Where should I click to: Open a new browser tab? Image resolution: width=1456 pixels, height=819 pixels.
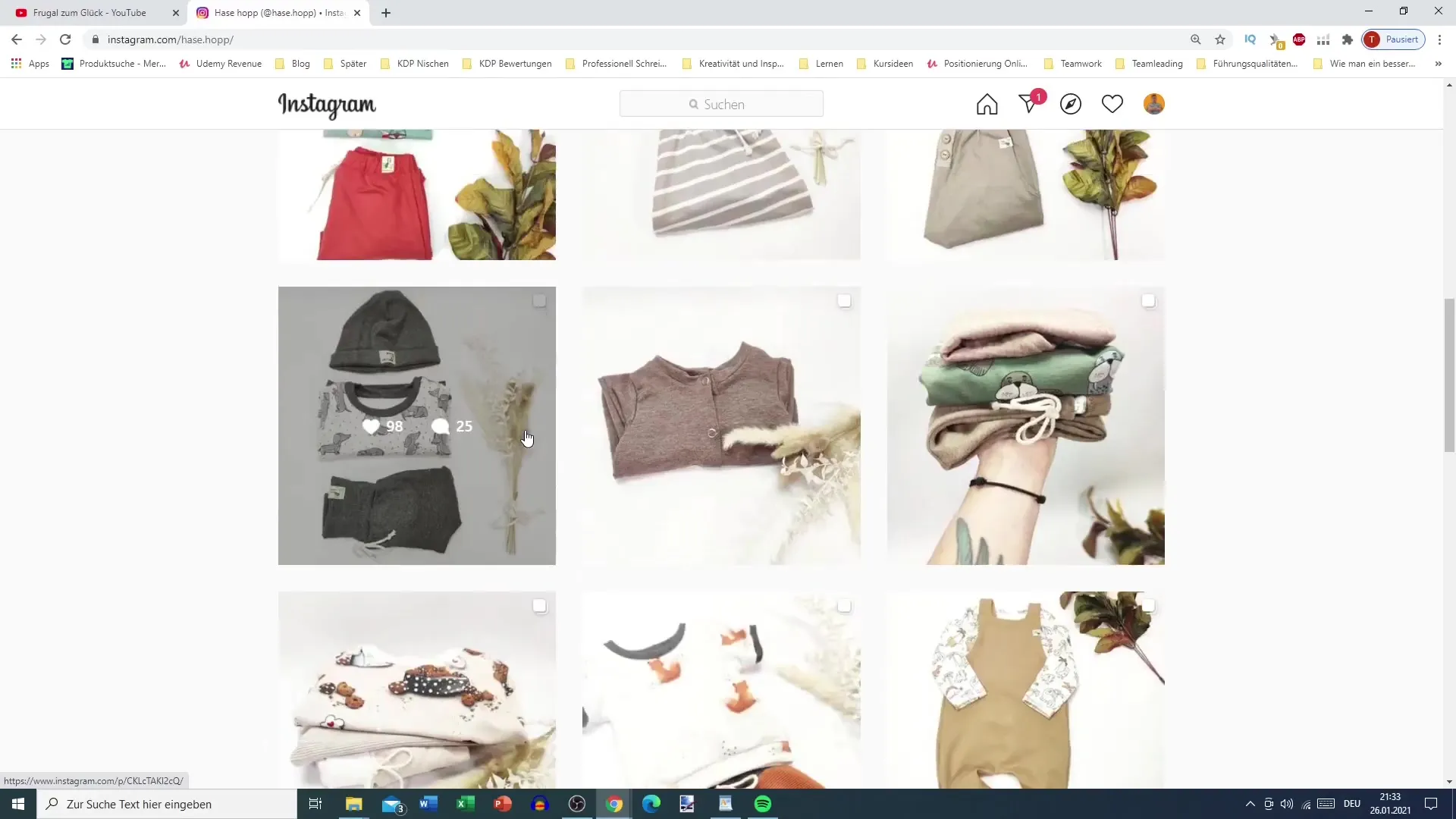(386, 13)
